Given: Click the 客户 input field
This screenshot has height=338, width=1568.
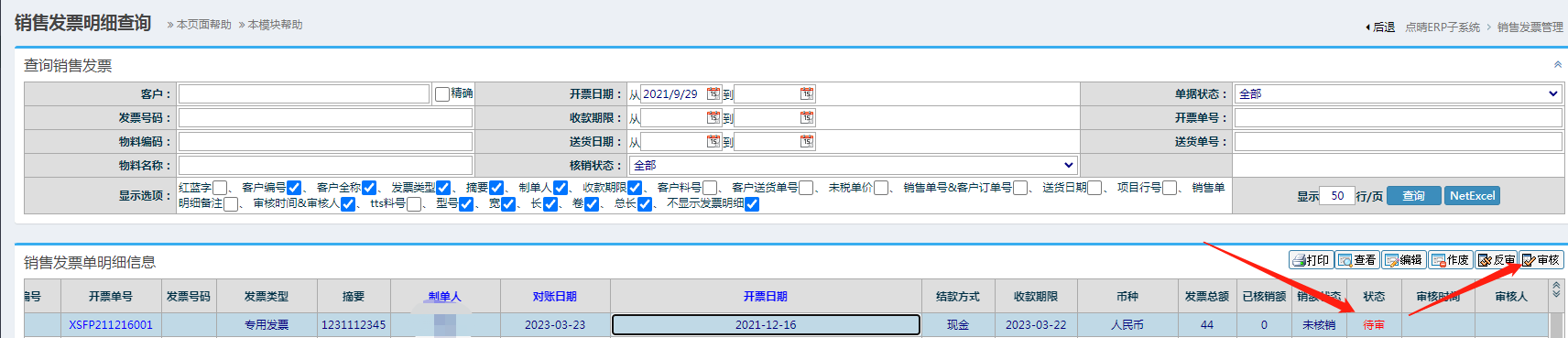Looking at the screenshot, I should point(304,93).
